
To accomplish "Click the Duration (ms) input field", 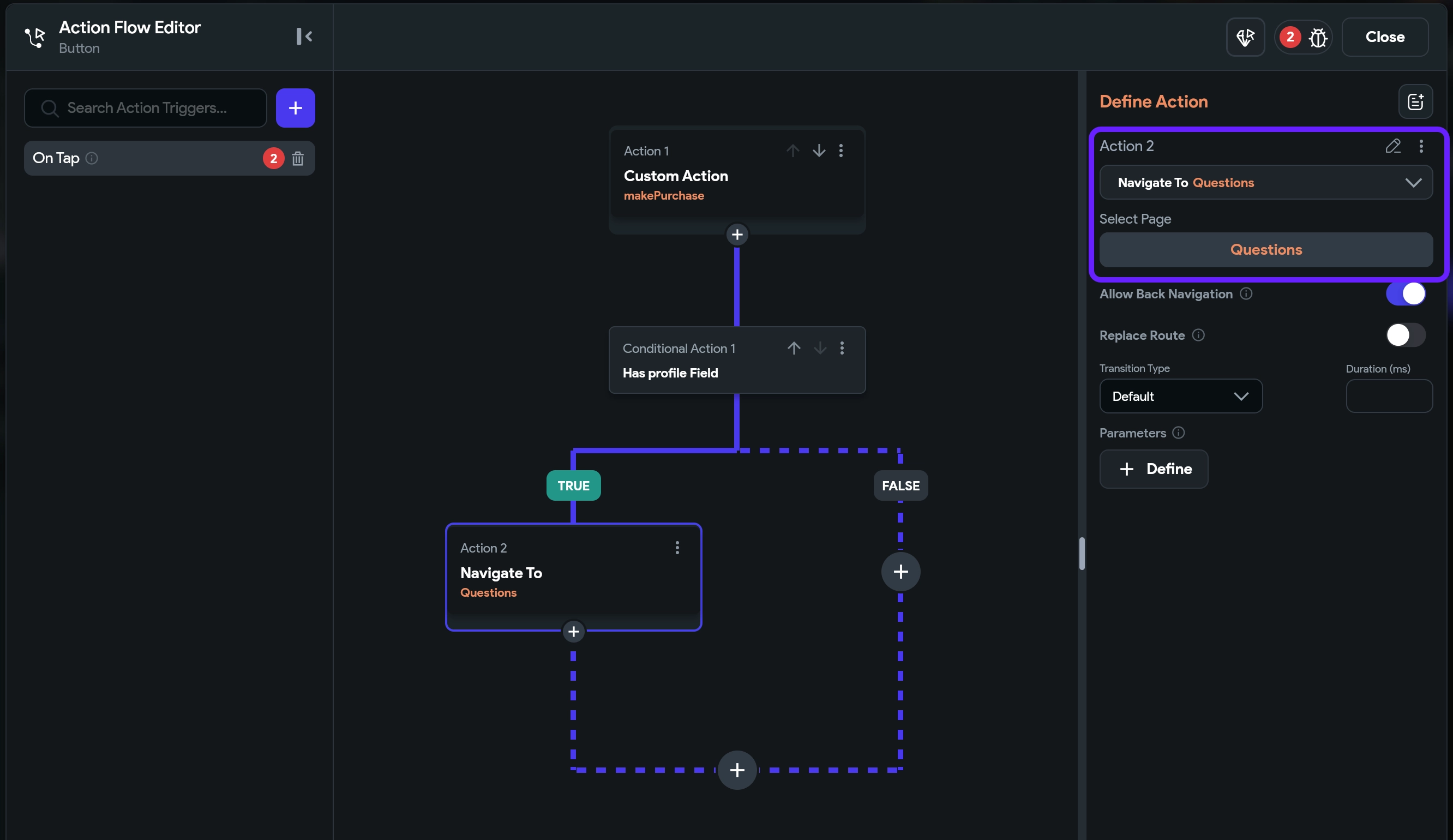I will coord(1389,396).
